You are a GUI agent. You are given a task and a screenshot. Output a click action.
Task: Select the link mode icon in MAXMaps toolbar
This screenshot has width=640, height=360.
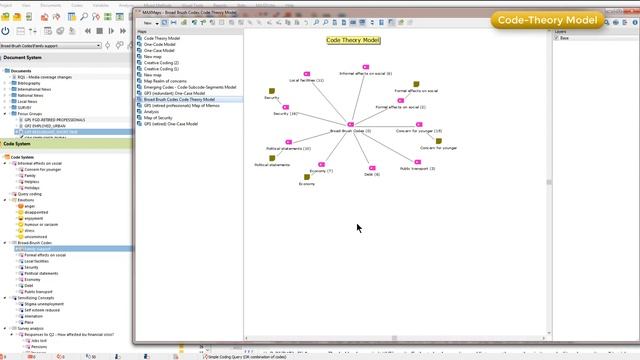click(x=174, y=22)
